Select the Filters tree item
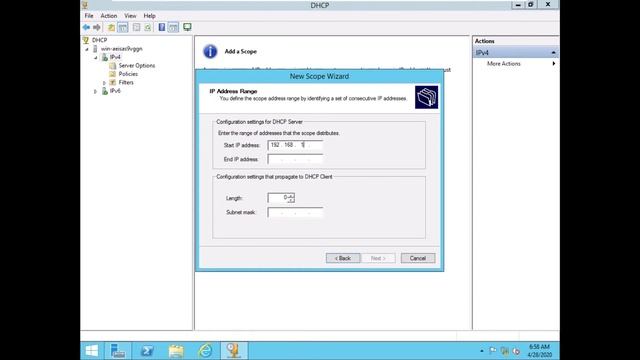640x360 pixels. click(x=126, y=82)
